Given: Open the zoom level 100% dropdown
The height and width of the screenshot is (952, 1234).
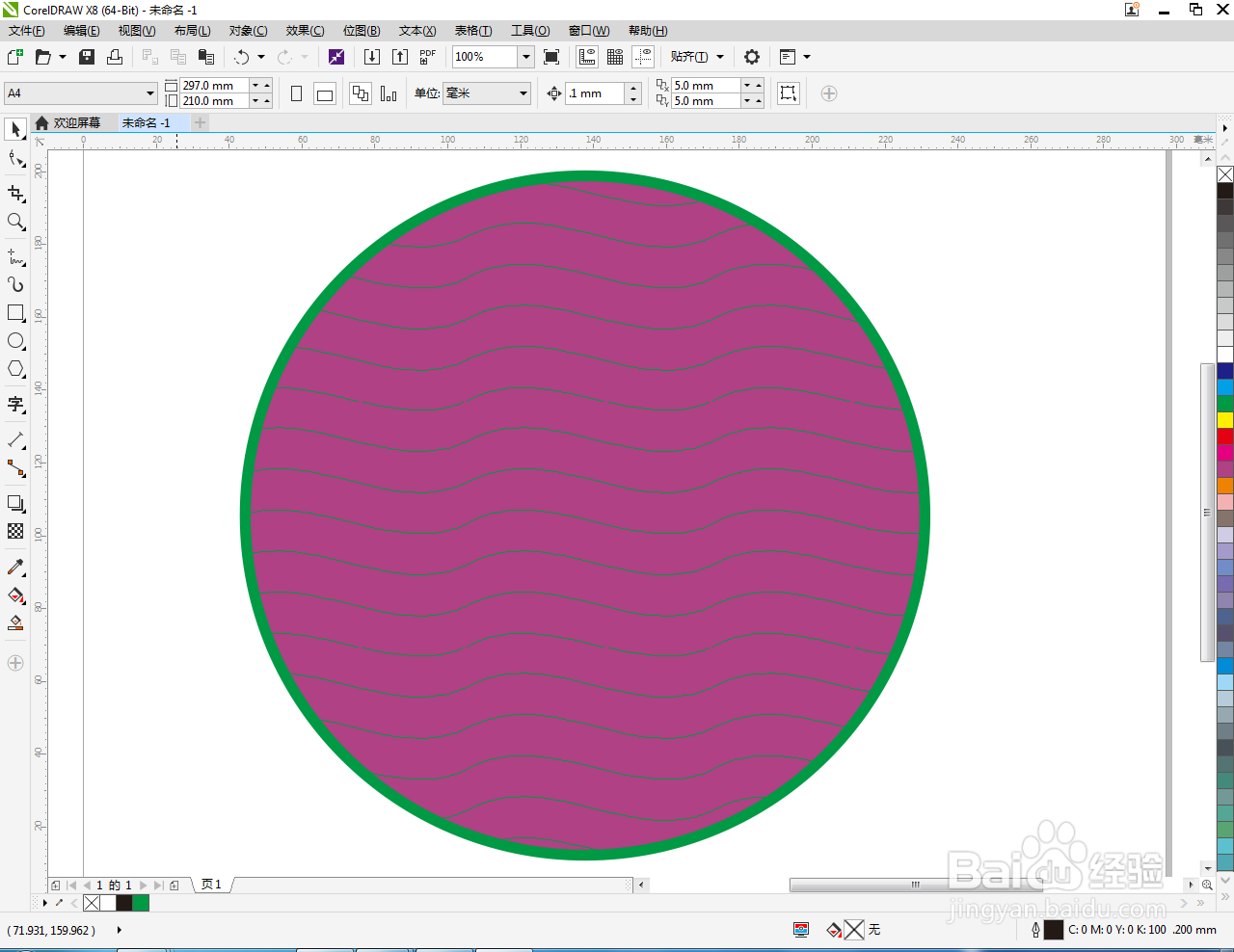Looking at the screenshot, I should tap(526, 57).
